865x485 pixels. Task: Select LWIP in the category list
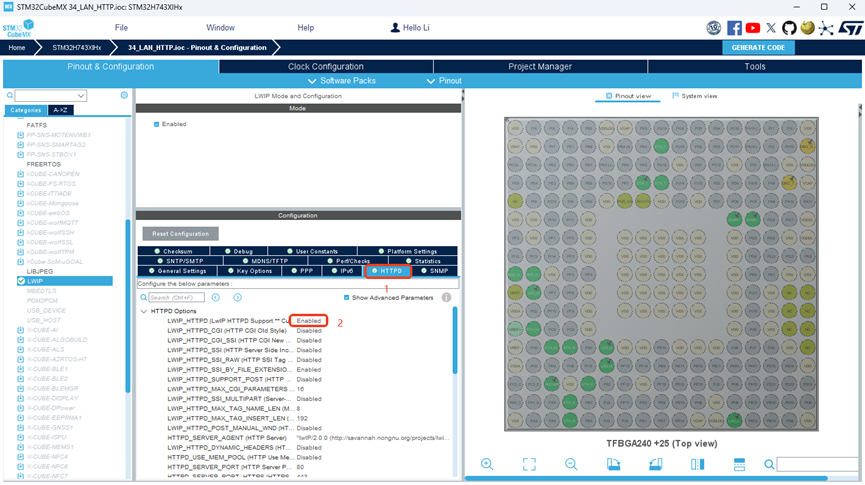pos(65,281)
